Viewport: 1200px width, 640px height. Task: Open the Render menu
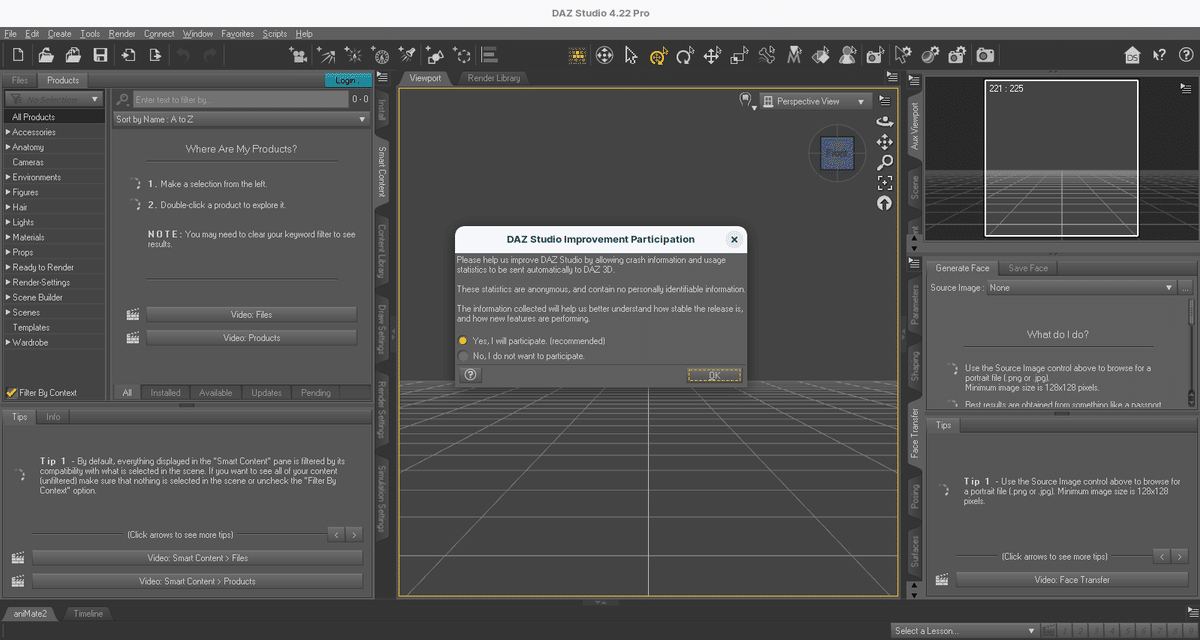(122, 34)
